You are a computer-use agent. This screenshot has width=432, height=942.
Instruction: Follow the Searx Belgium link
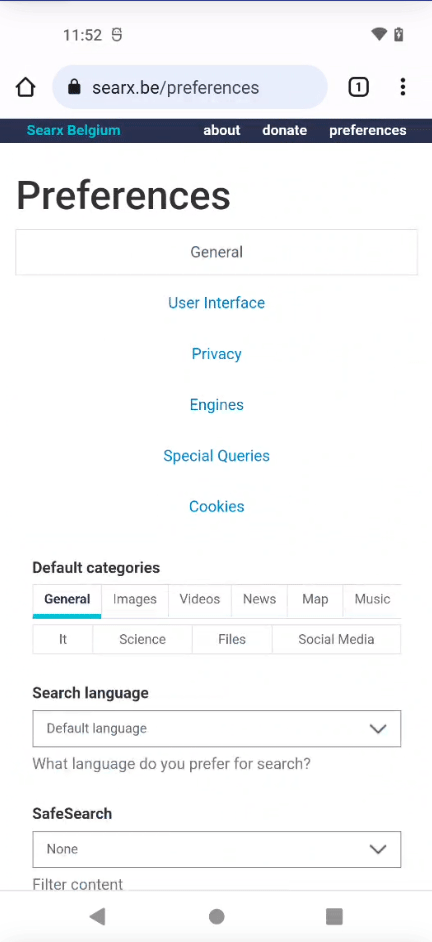(x=73, y=130)
